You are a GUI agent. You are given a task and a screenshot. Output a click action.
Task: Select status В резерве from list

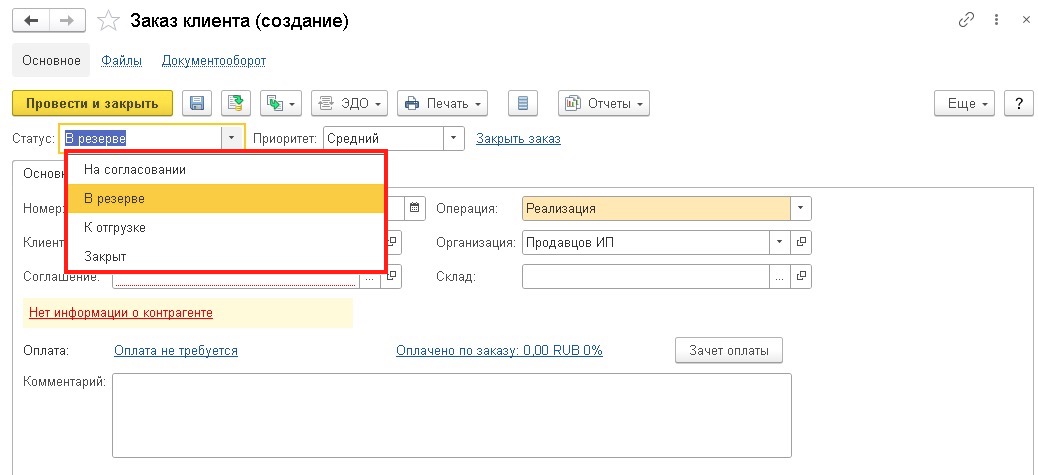click(226, 198)
